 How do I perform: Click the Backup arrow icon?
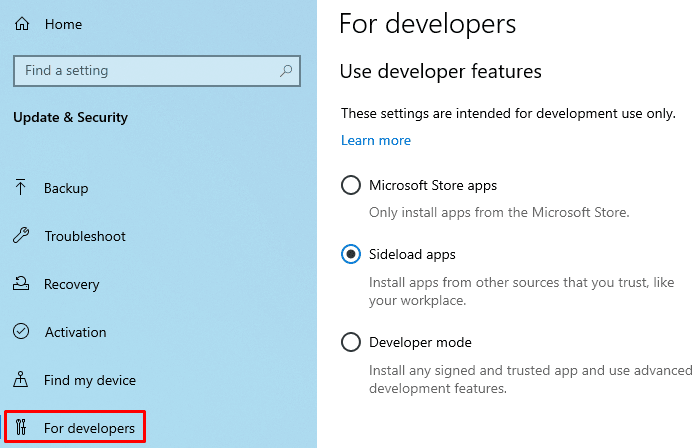coord(21,188)
